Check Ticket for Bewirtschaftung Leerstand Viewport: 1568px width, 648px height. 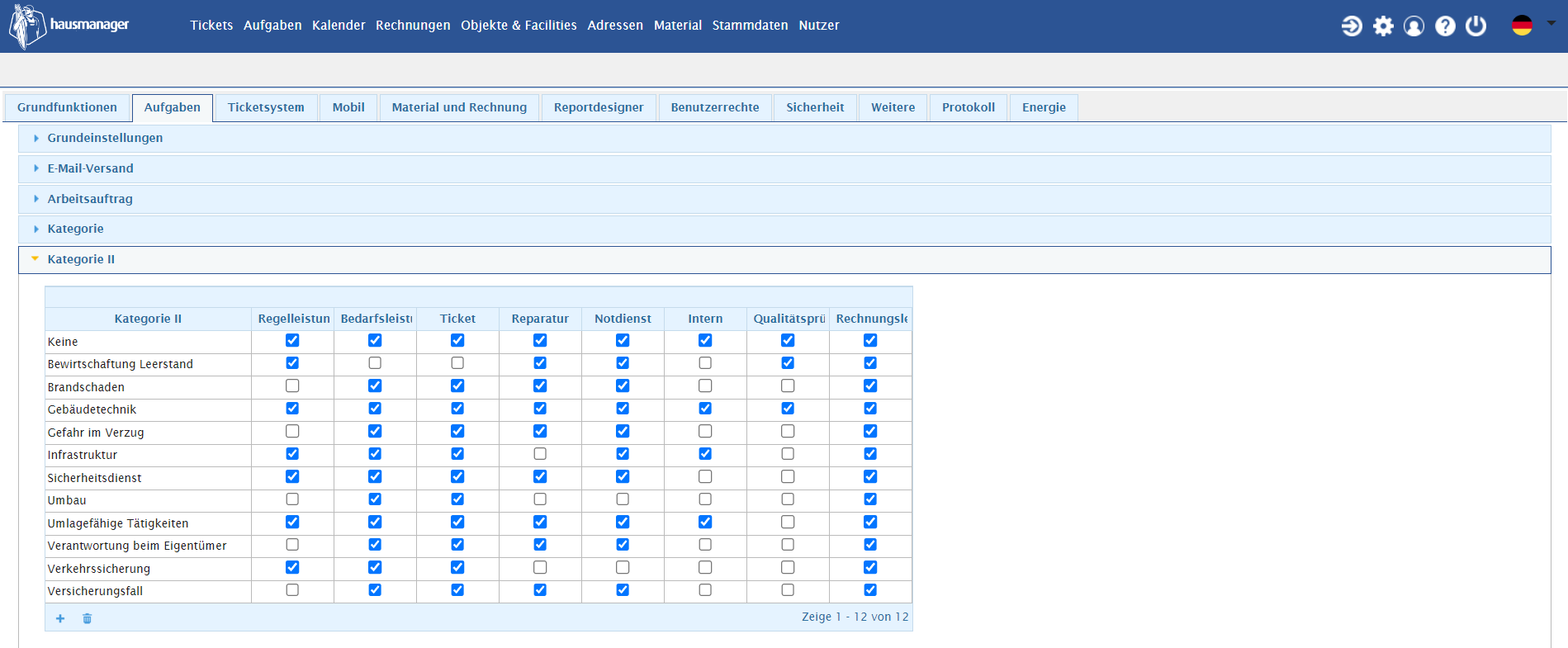pyautogui.click(x=457, y=363)
